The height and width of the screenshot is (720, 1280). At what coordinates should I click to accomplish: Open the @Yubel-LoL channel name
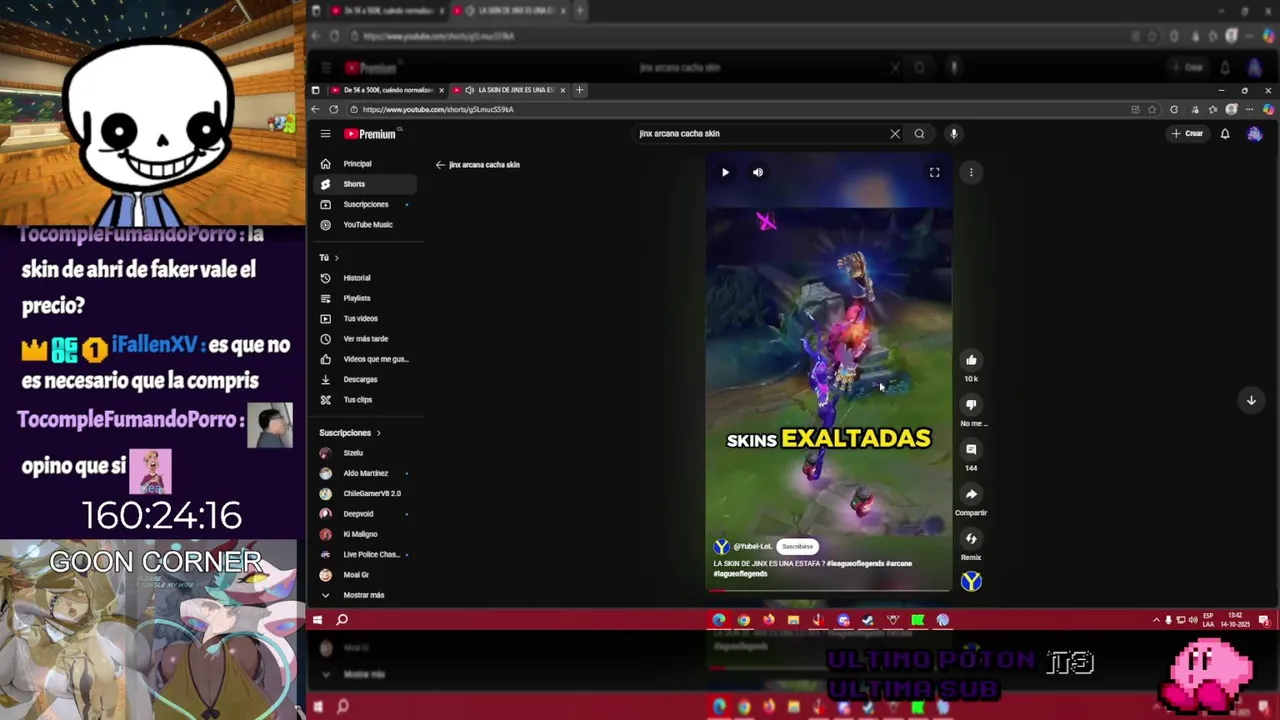pyautogui.click(x=753, y=547)
